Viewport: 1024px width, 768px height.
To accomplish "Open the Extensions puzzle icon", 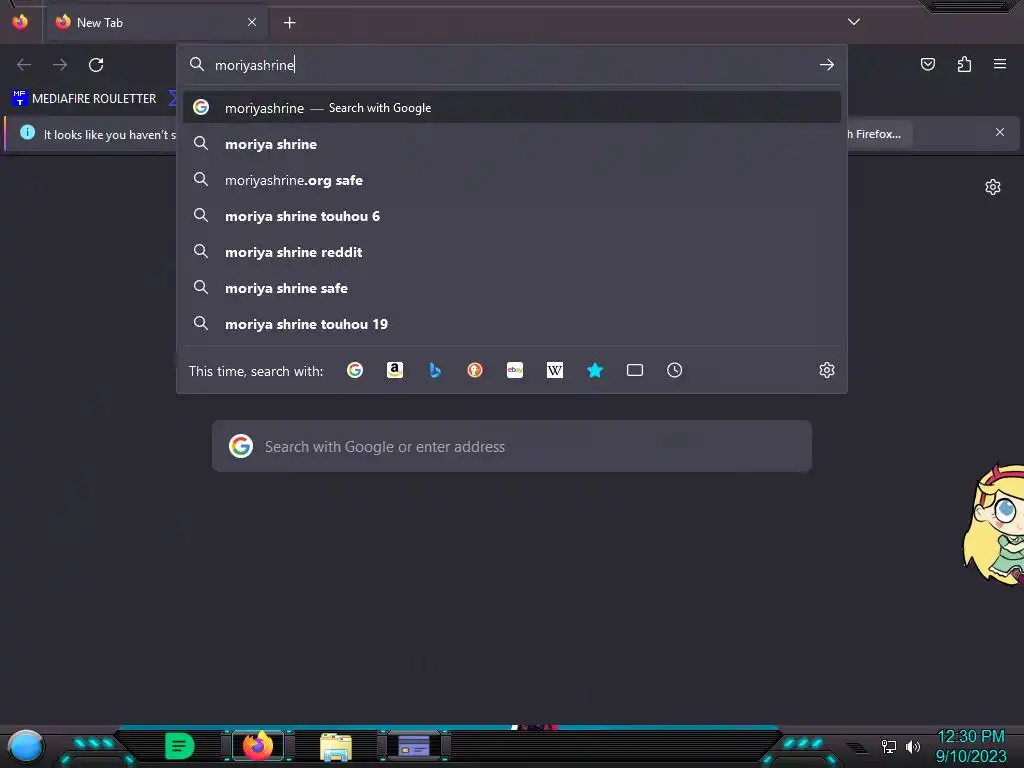I will 964,64.
